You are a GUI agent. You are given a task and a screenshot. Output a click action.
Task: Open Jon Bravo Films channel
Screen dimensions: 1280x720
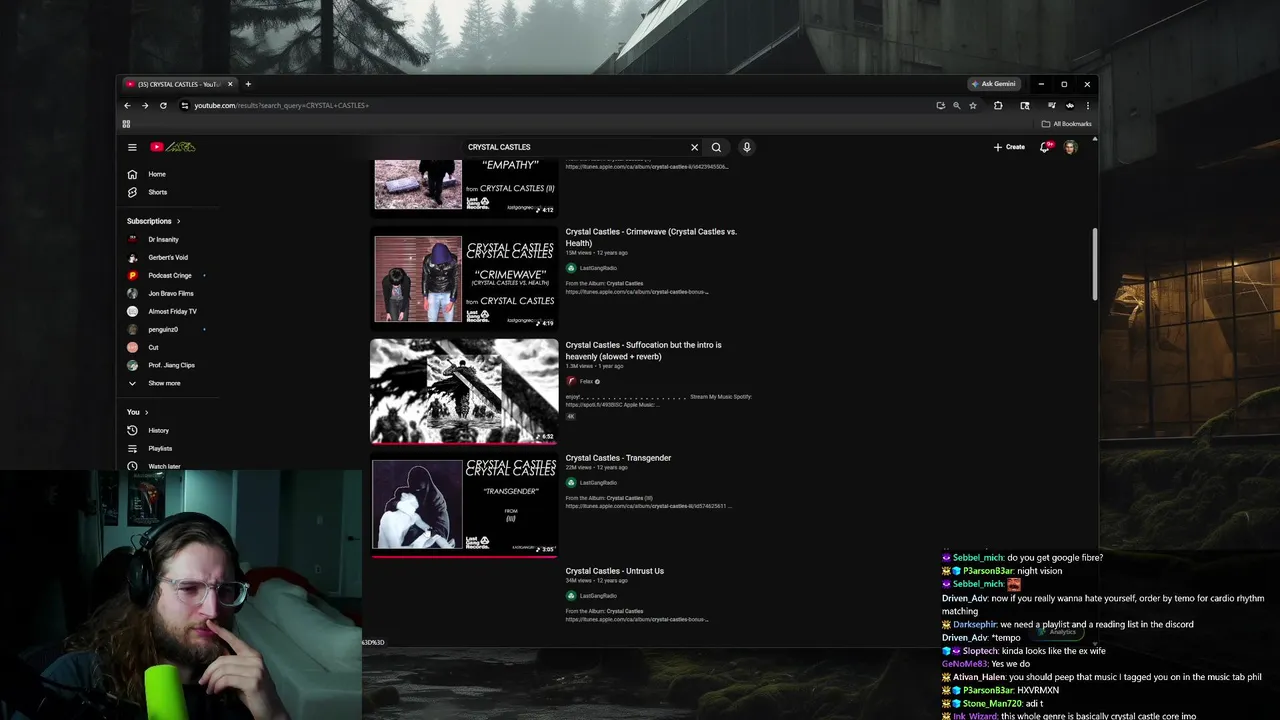point(172,293)
